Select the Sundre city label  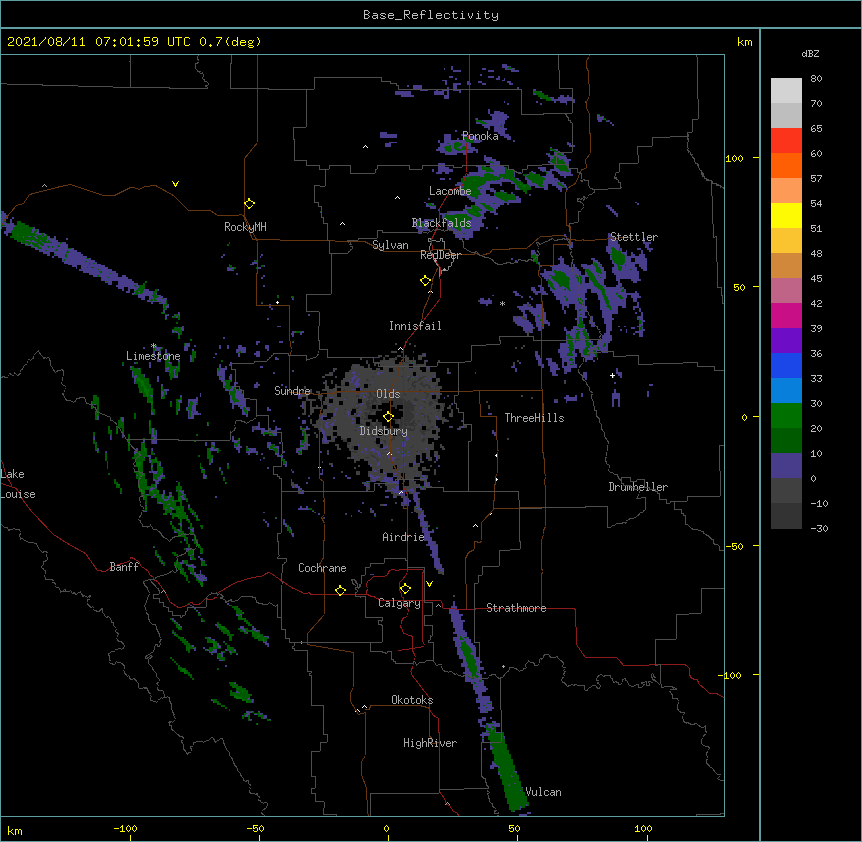[x=292, y=391]
